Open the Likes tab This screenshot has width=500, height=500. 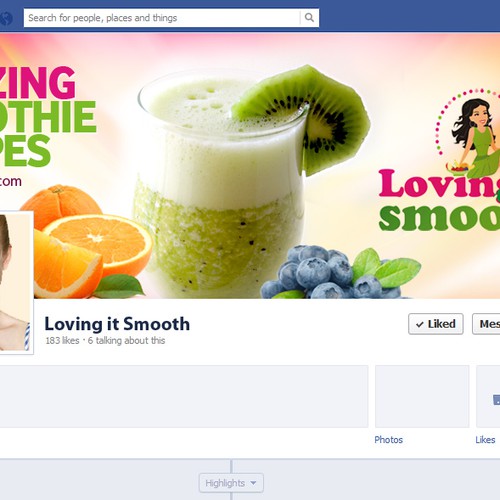click(x=485, y=440)
